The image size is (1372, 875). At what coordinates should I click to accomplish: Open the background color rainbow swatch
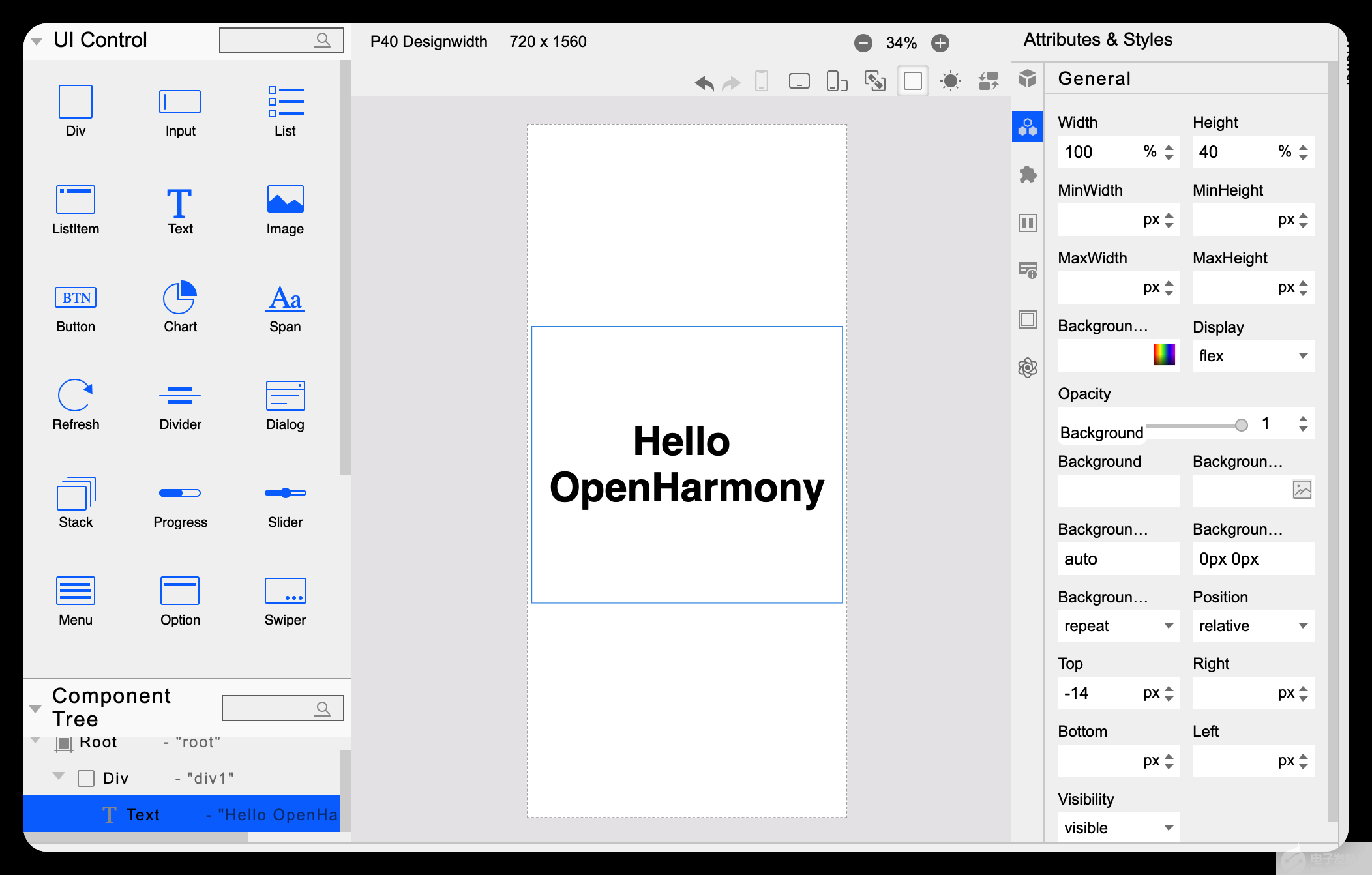pos(1164,355)
